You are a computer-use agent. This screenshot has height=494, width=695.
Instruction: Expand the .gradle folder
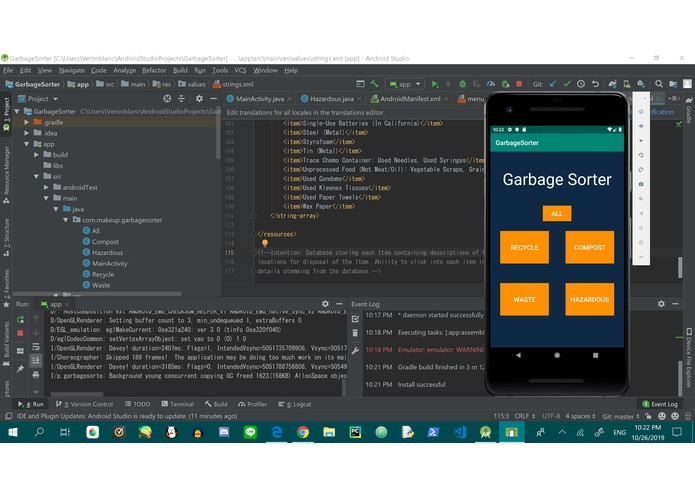(x=27, y=122)
